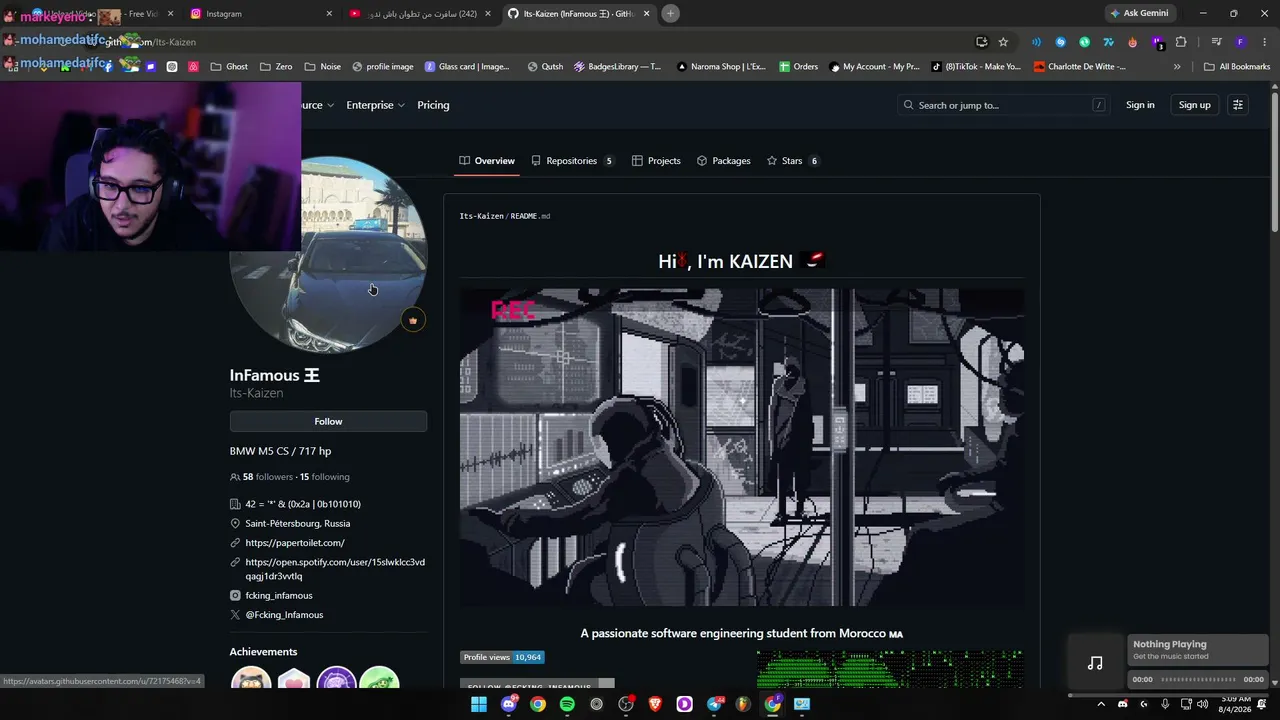Image resolution: width=1280 pixels, height=720 pixels.
Task: Go to the Packages tab
Action: point(723,161)
